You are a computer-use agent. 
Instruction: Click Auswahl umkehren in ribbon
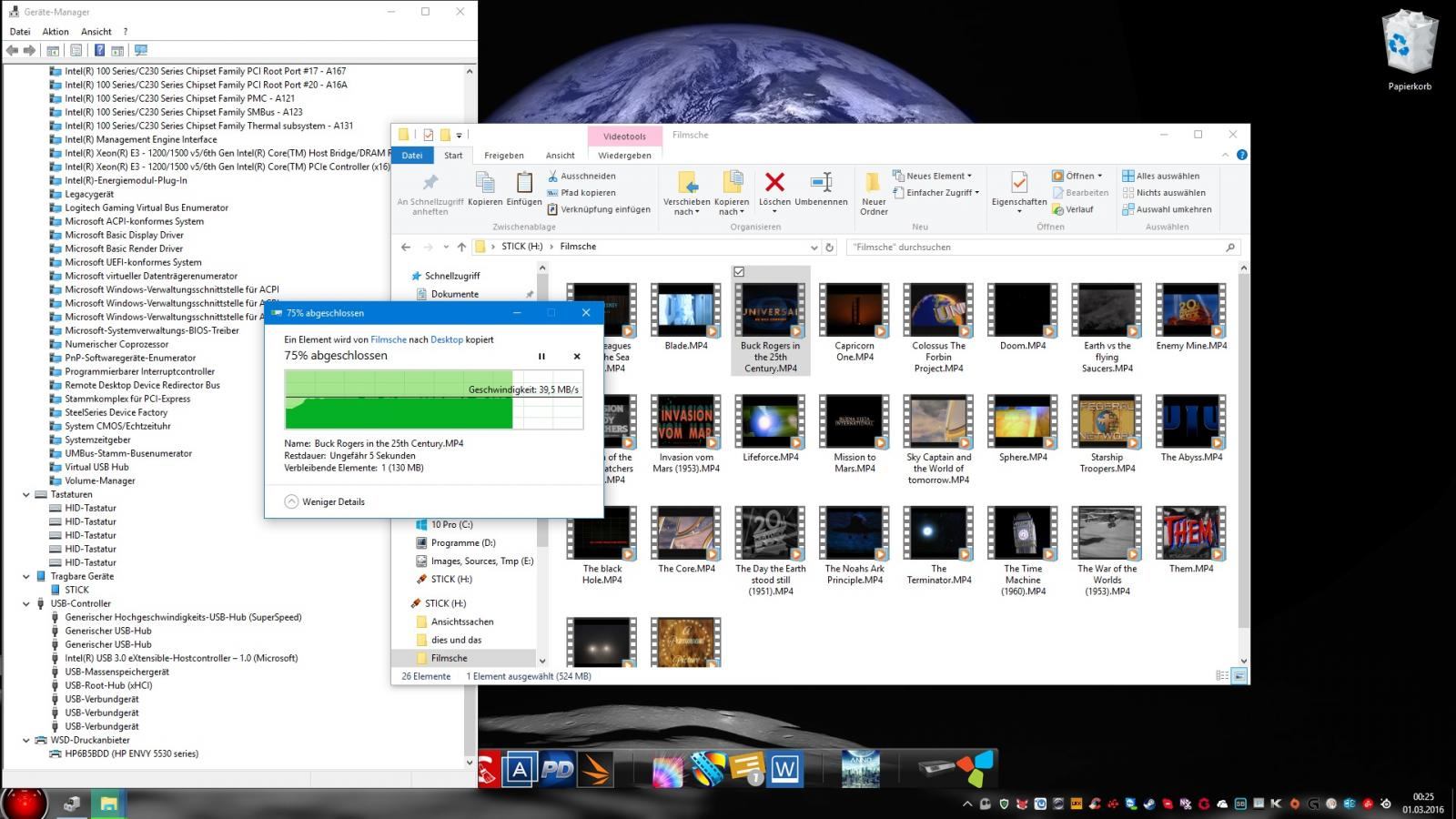[1167, 209]
